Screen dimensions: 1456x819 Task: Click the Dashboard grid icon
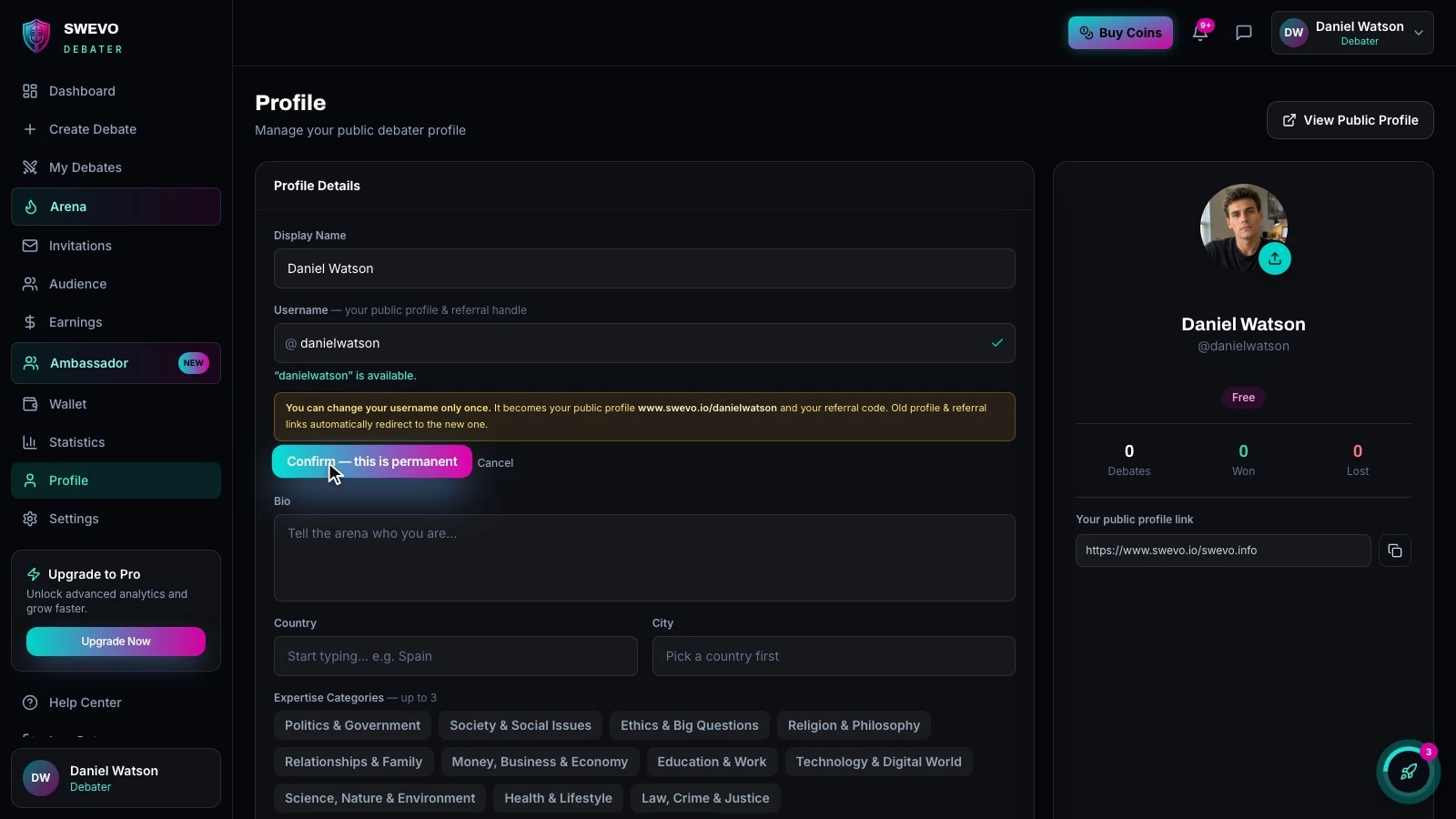[x=30, y=91]
